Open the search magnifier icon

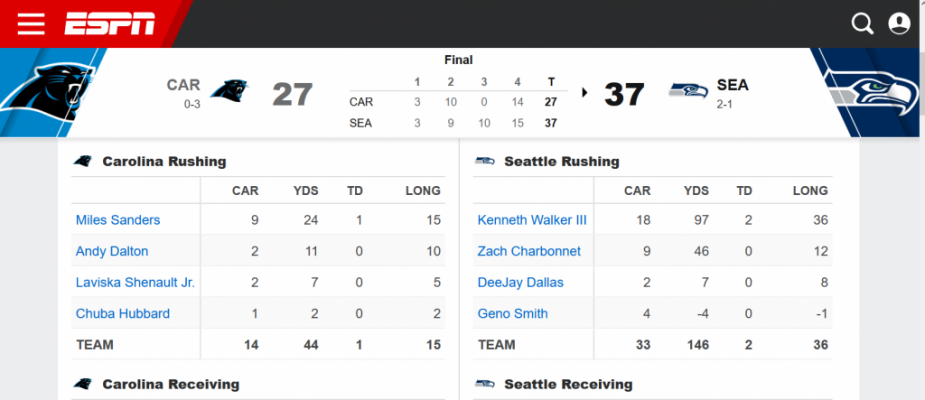862,24
